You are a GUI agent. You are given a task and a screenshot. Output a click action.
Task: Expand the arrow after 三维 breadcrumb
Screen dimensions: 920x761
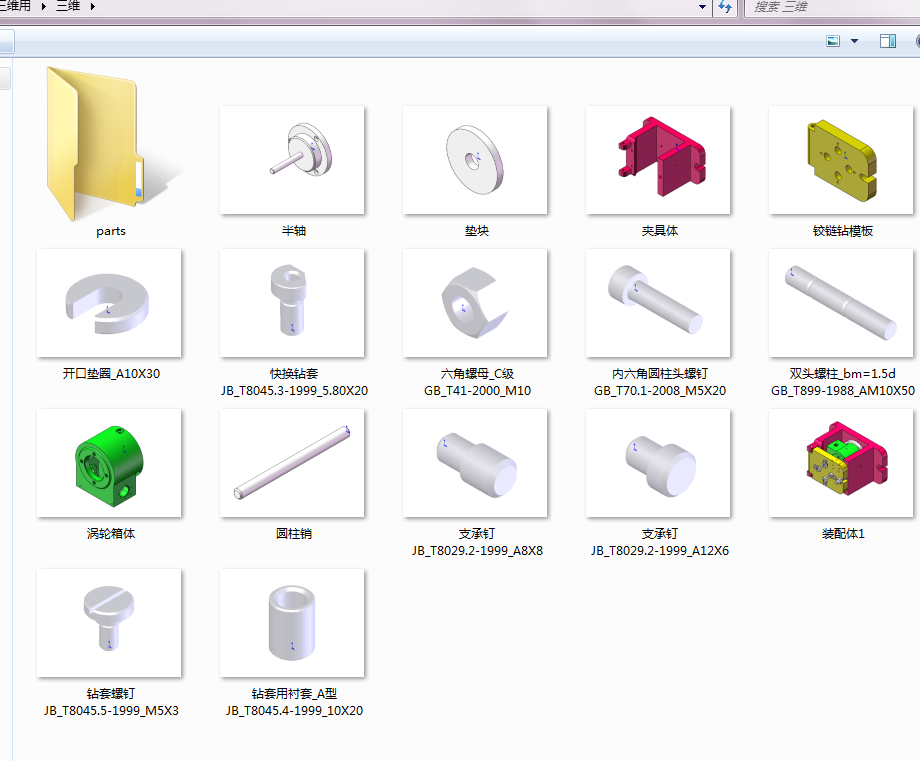point(93,6)
